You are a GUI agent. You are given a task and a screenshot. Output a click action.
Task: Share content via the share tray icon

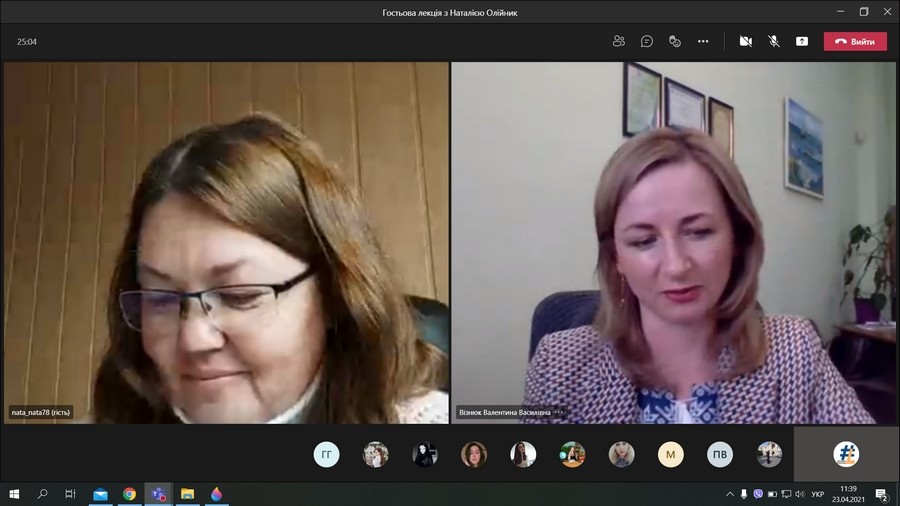(x=802, y=41)
